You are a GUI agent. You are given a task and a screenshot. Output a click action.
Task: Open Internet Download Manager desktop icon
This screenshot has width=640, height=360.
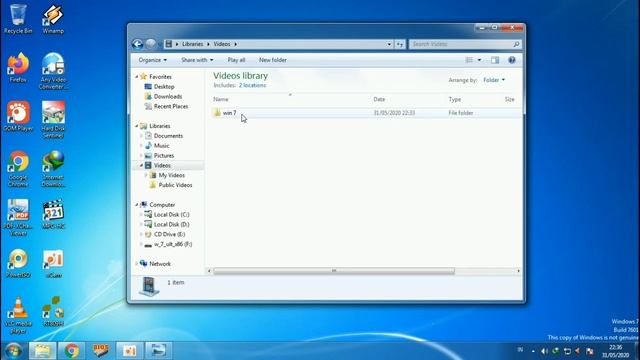(53, 169)
